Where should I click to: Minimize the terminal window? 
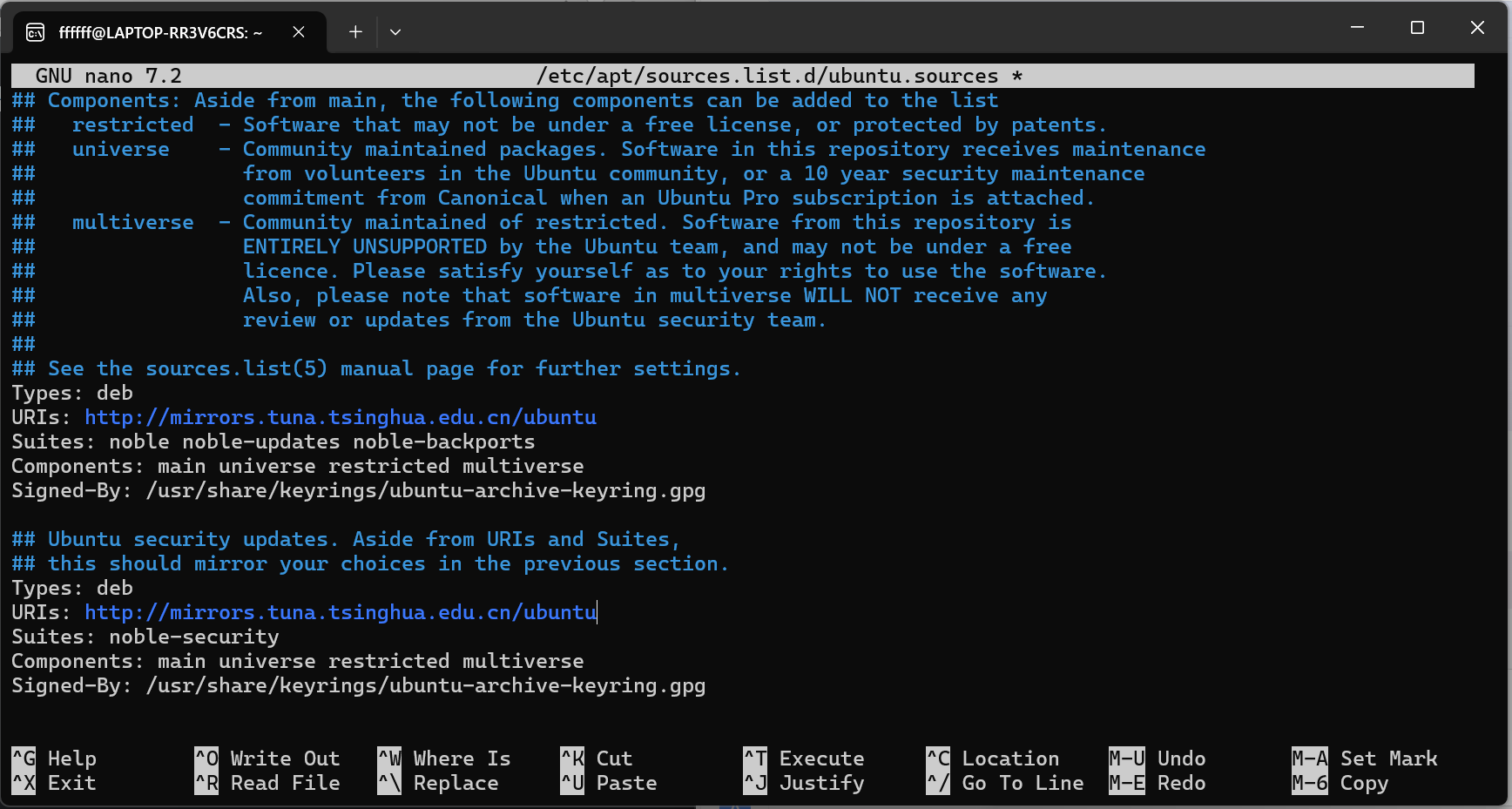(1357, 28)
